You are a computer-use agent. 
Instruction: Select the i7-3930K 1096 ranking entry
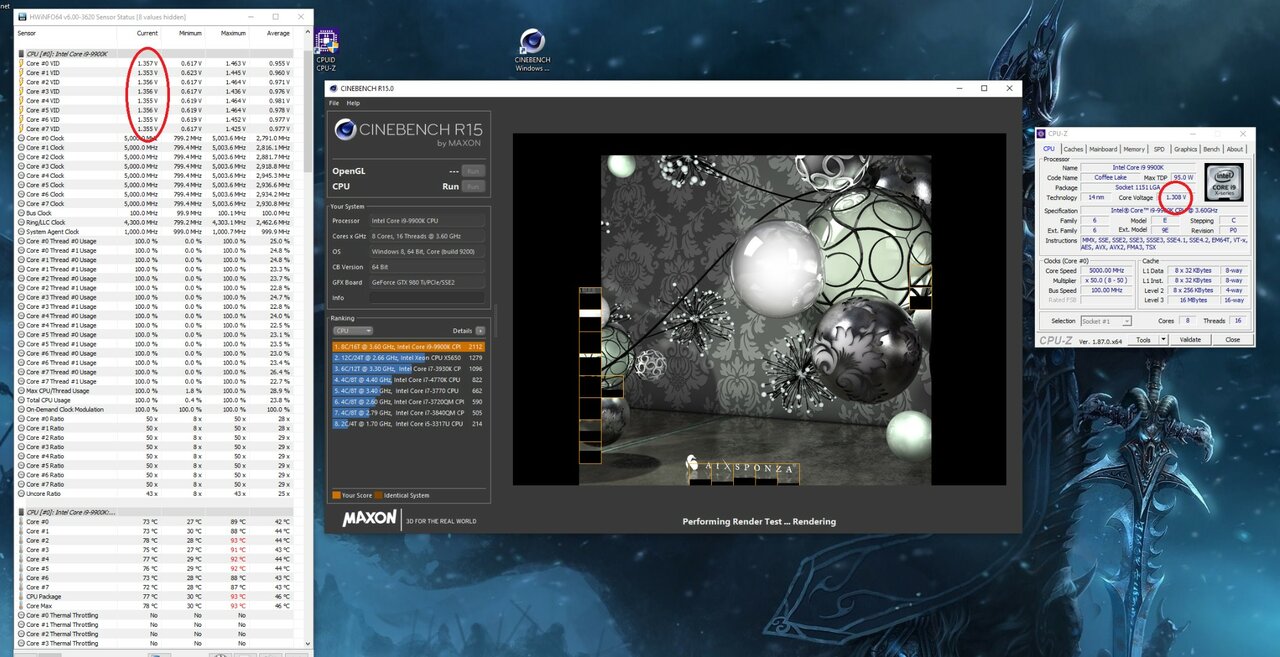coord(409,368)
